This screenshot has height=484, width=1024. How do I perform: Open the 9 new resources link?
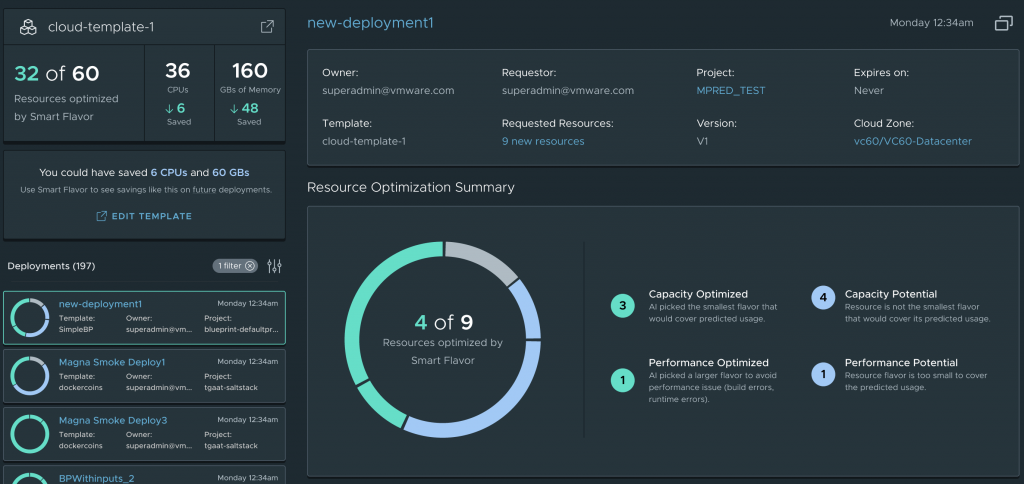[x=543, y=141]
